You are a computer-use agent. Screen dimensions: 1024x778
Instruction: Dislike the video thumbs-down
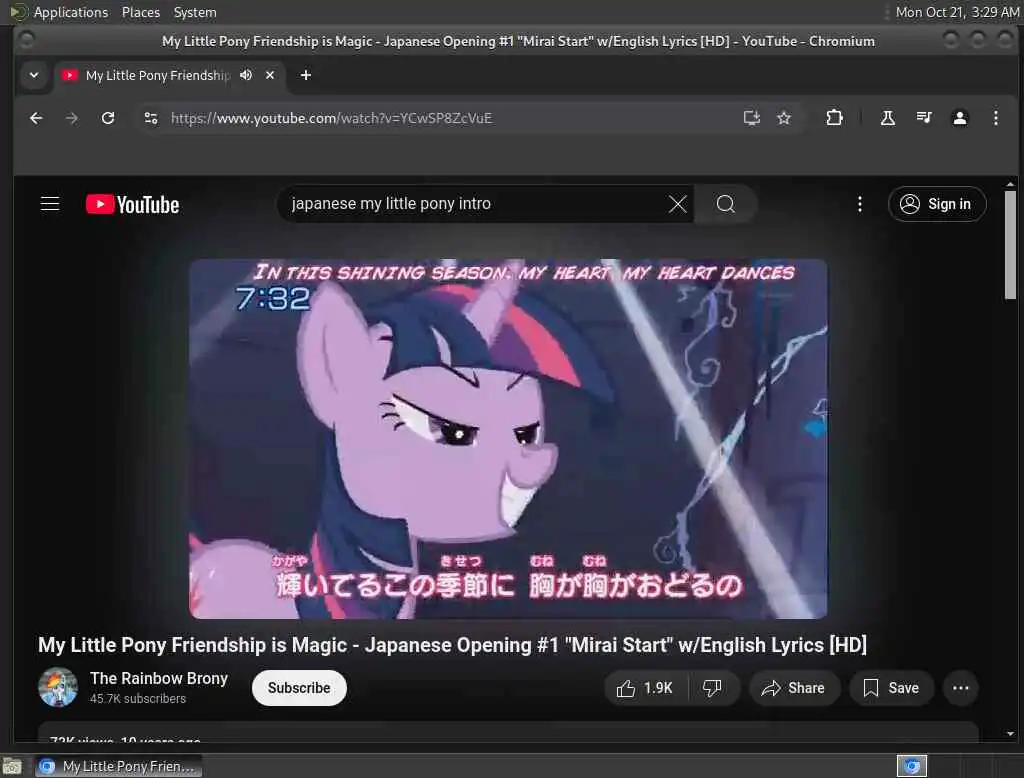point(712,688)
